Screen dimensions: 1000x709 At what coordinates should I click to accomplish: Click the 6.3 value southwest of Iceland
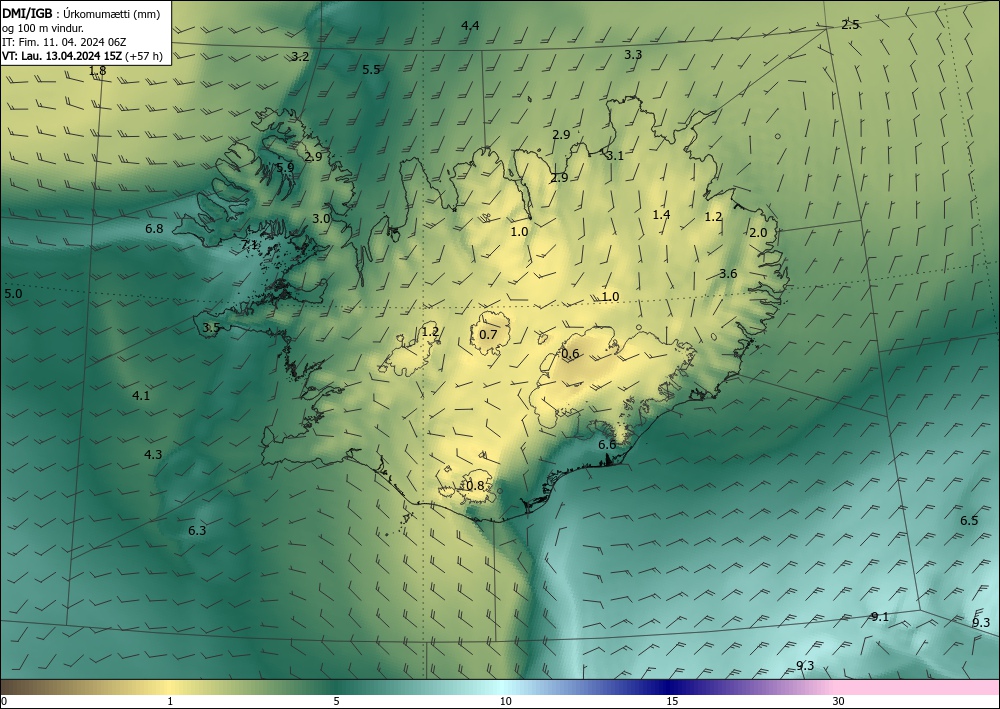(197, 530)
